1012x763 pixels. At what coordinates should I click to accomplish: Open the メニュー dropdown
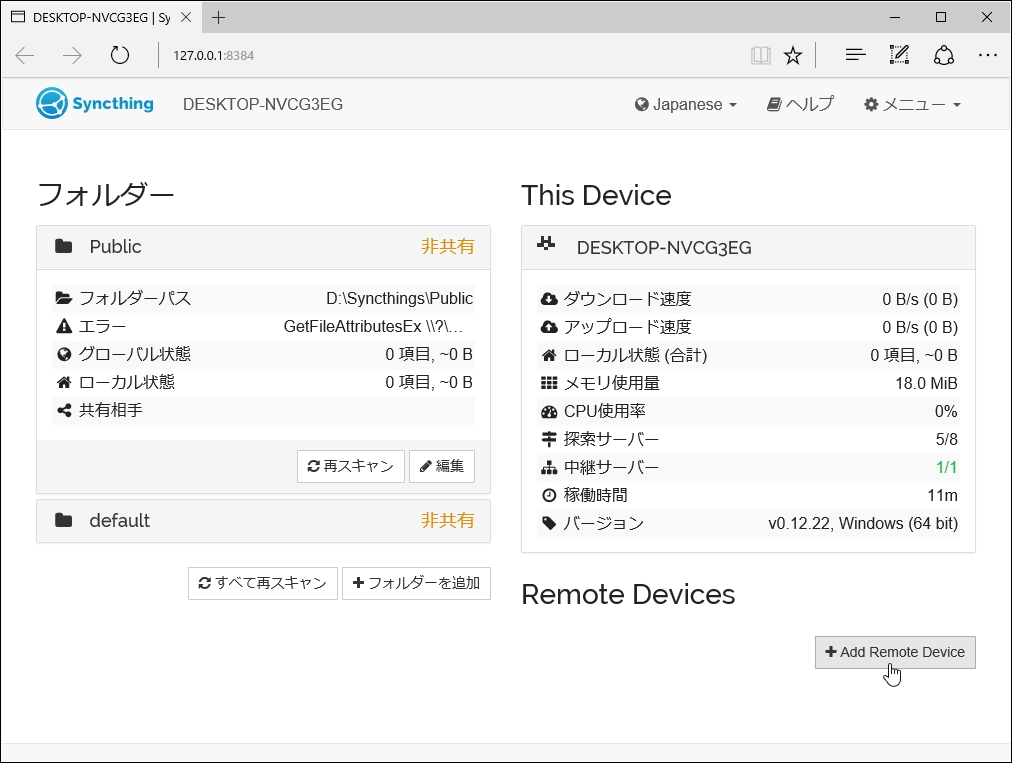[911, 104]
